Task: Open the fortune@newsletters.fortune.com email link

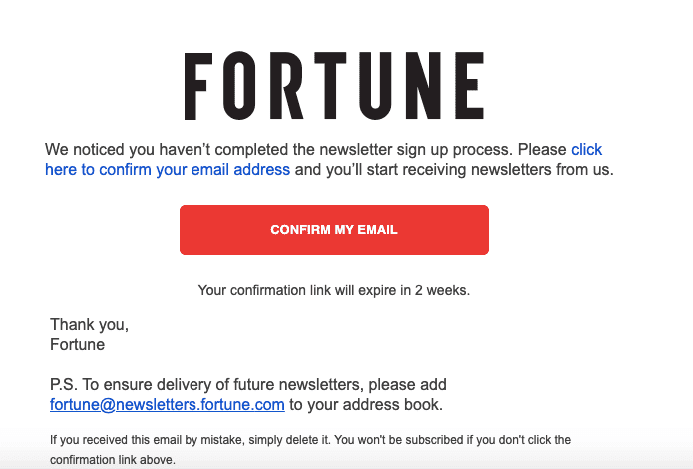Action: 167,405
